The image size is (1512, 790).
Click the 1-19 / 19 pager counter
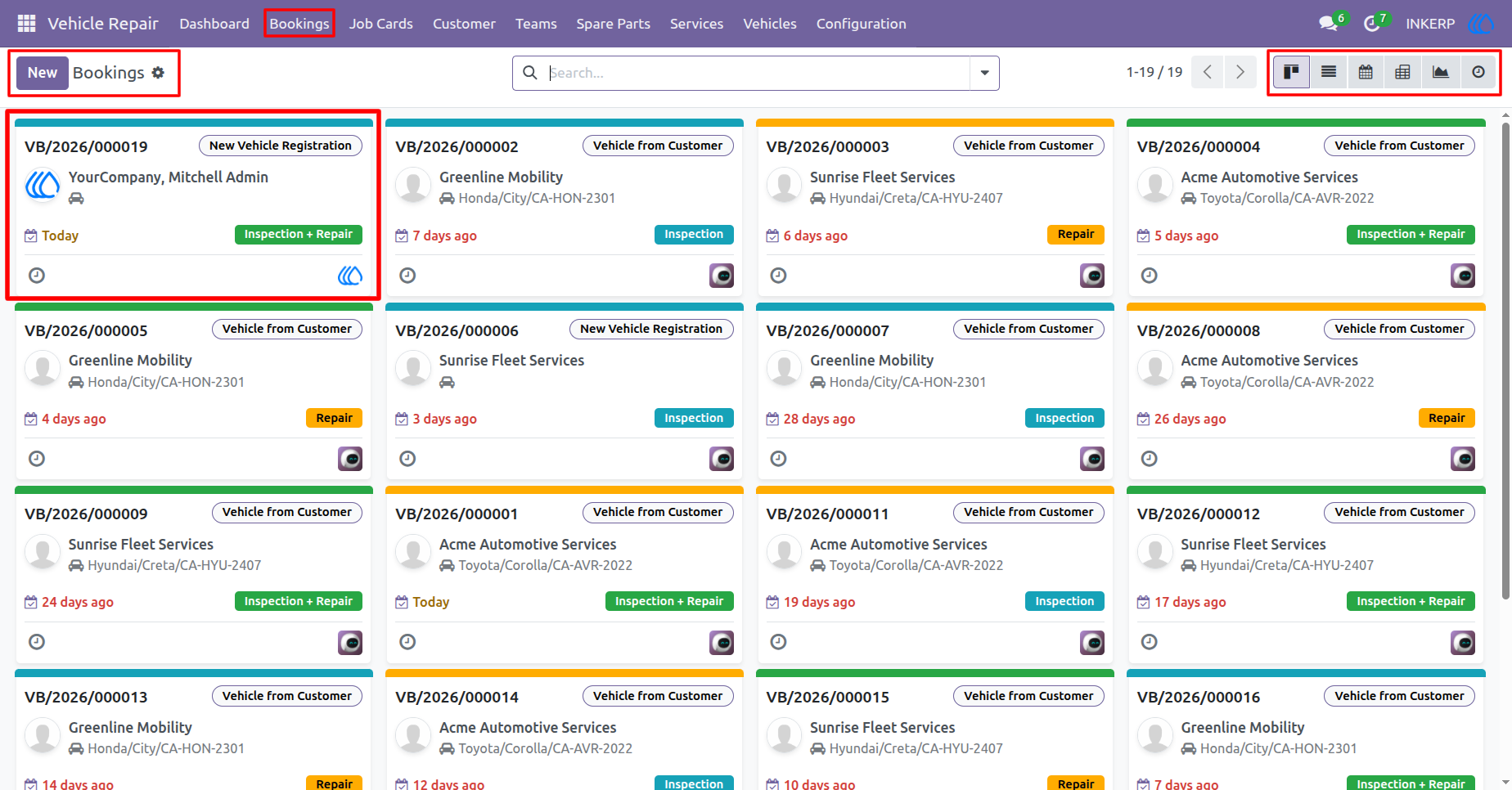1154,73
